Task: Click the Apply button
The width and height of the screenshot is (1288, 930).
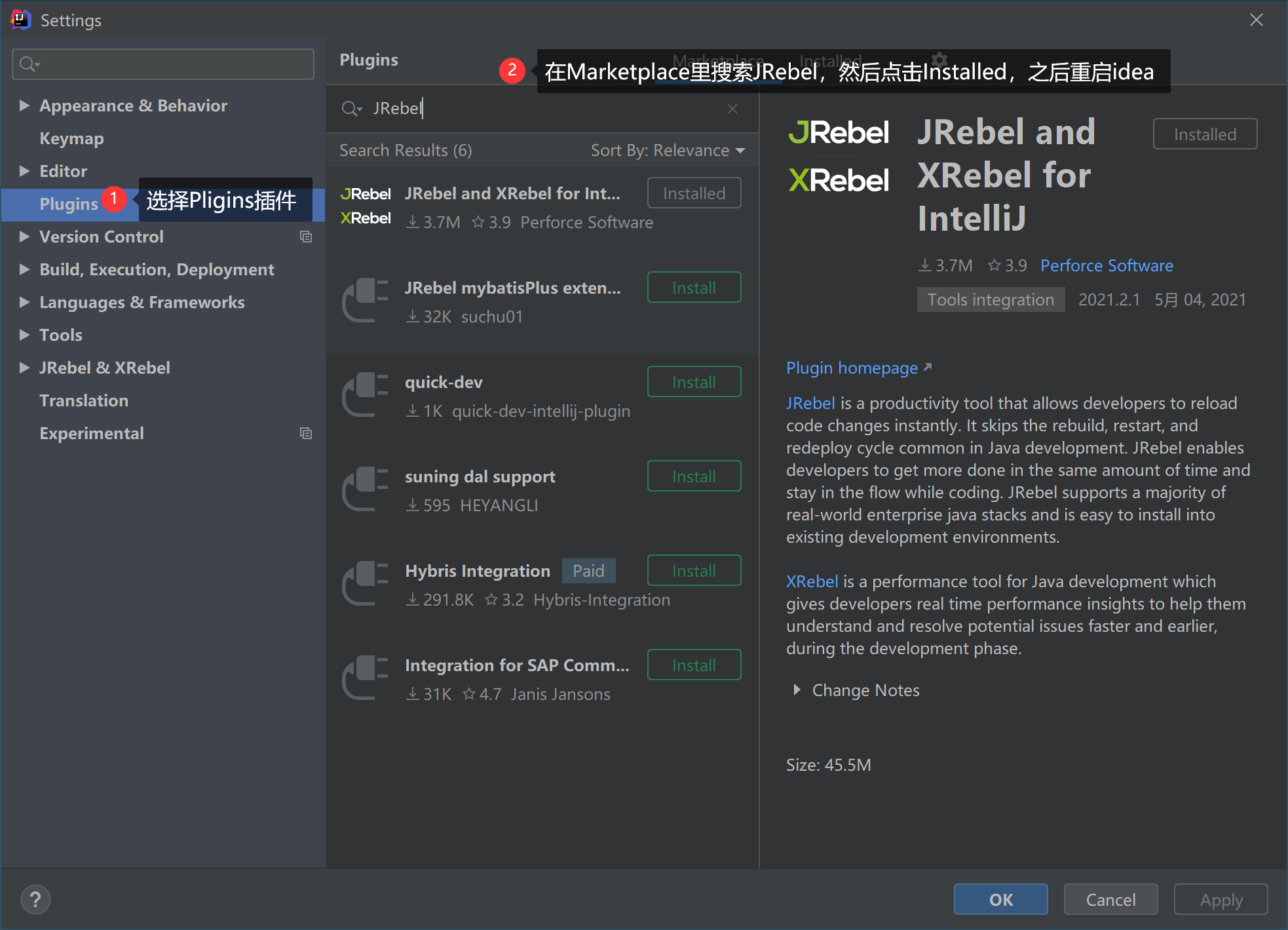Action: [1221, 899]
